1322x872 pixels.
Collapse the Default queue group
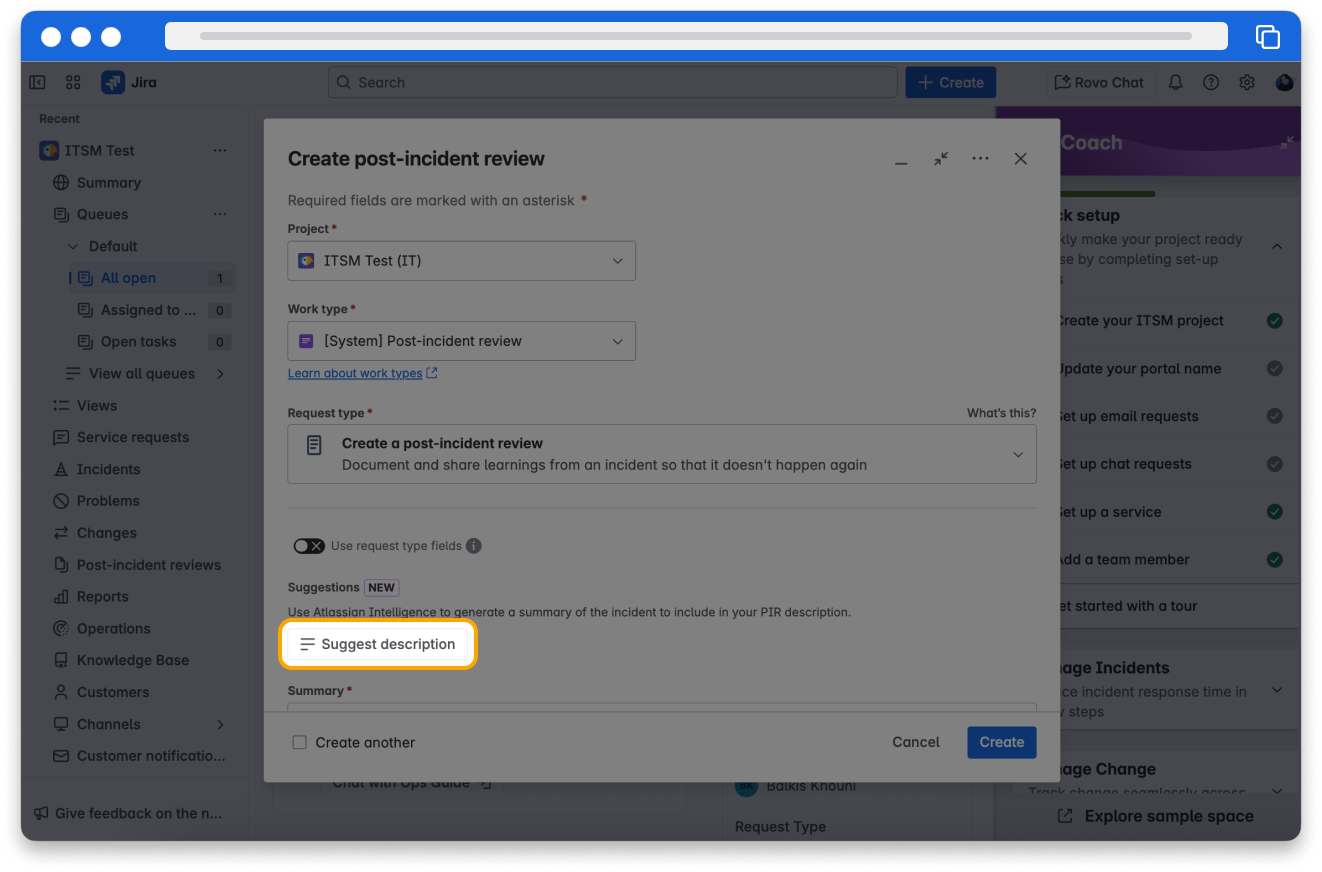click(72, 246)
